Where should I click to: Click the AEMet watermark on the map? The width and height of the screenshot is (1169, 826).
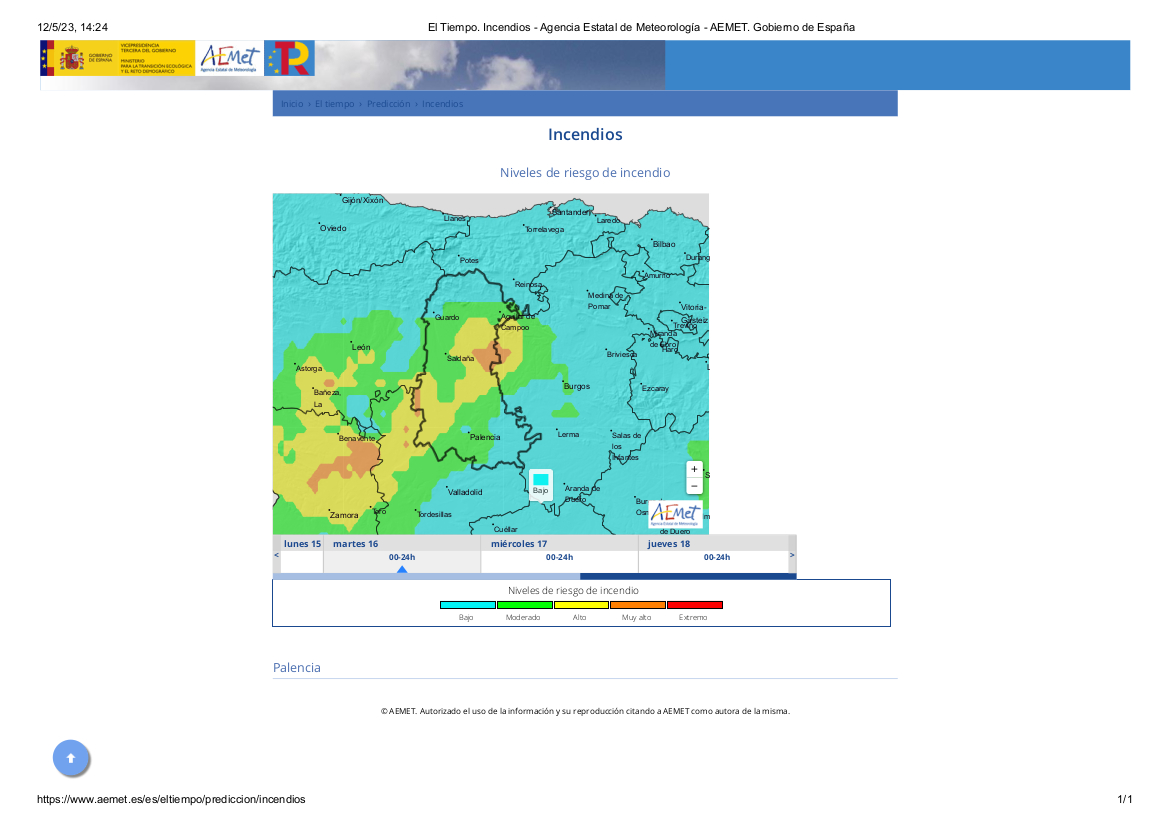[675, 514]
